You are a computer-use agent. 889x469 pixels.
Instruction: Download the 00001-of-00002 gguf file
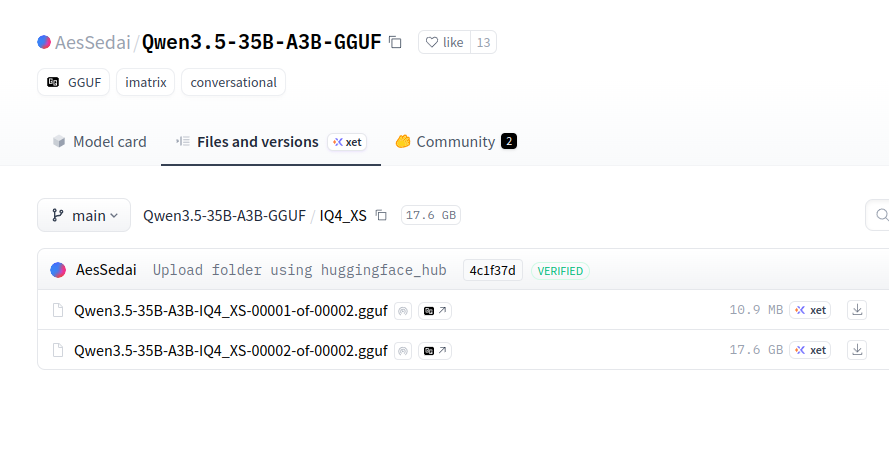tap(857, 310)
